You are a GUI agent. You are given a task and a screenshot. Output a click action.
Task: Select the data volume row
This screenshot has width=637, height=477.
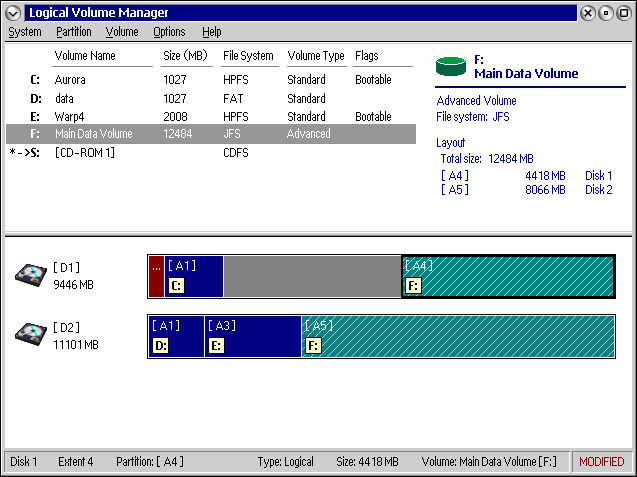(211, 98)
